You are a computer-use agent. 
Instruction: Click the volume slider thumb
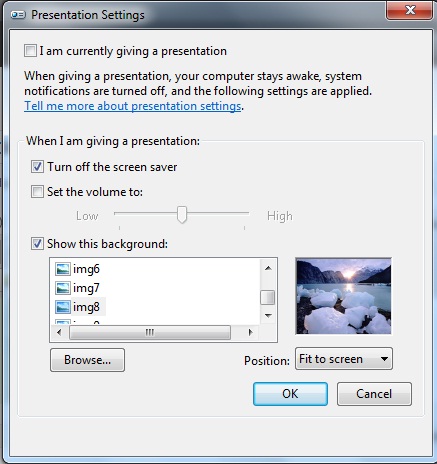tap(182, 214)
